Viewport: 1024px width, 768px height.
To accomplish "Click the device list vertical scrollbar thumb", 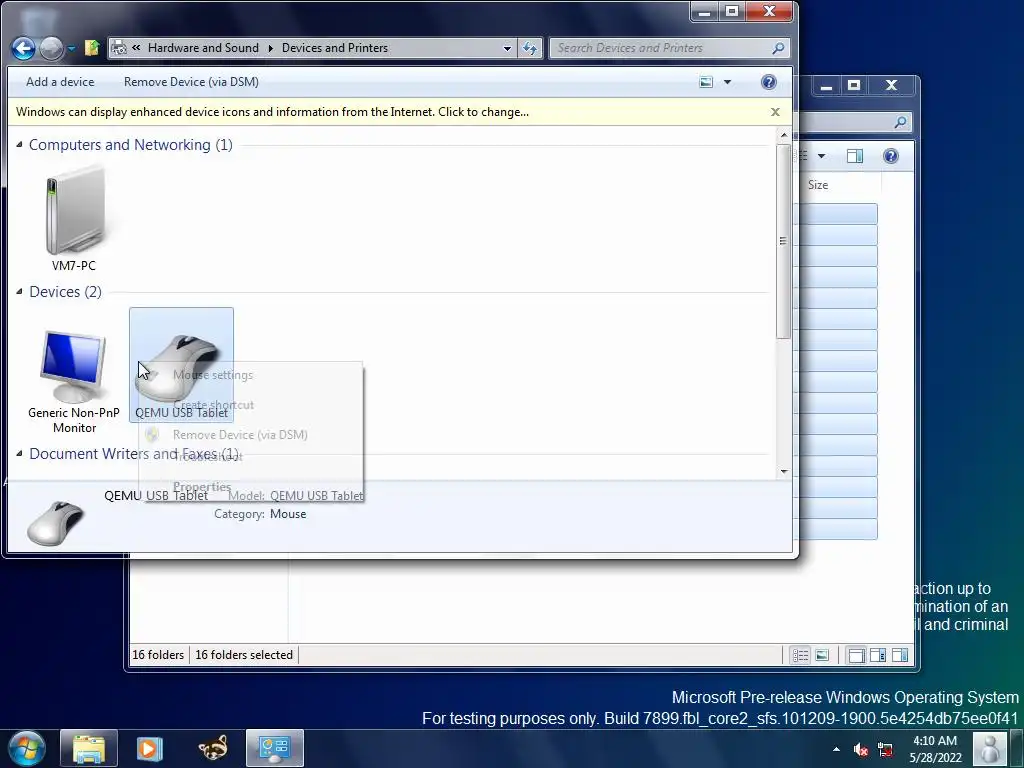I will click(x=784, y=241).
